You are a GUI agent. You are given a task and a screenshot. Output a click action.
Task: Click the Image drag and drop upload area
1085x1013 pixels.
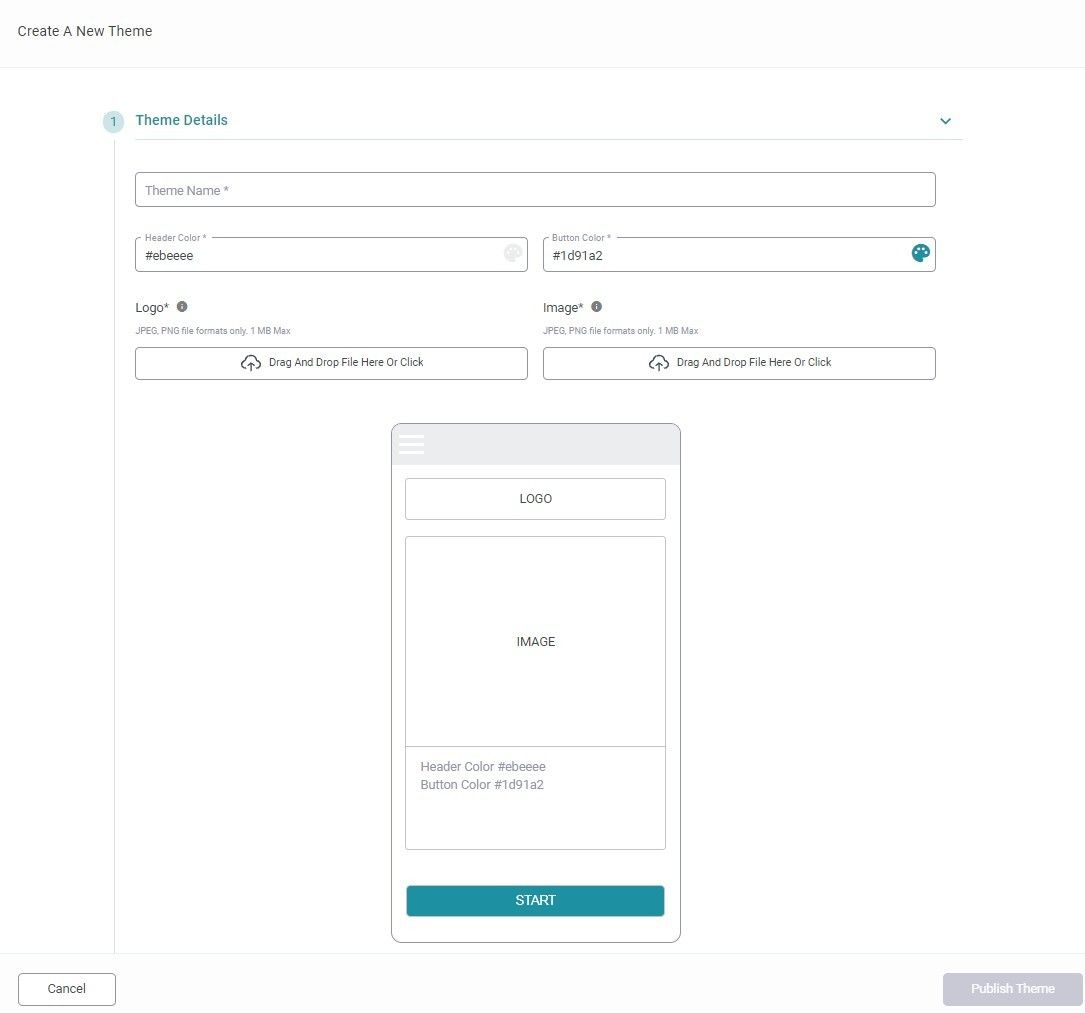click(739, 363)
